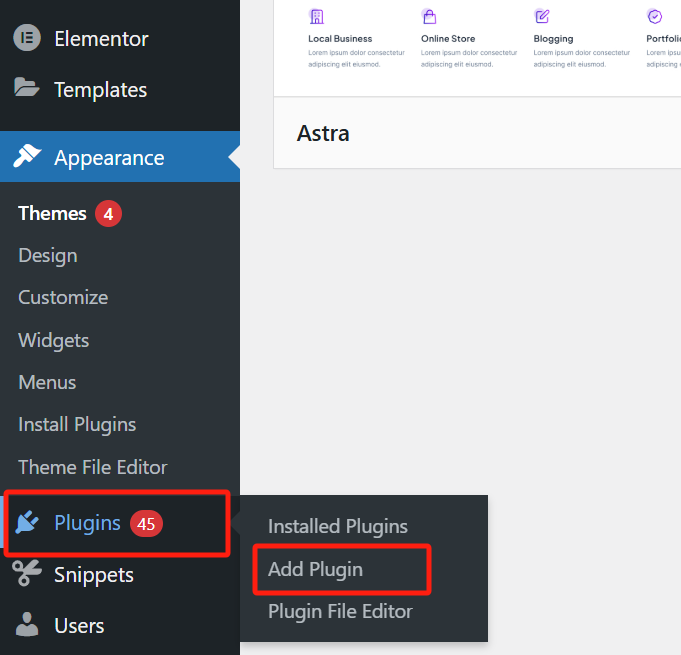Click the Online Store bag icon
681x655 pixels.
[x=429, y=16]
